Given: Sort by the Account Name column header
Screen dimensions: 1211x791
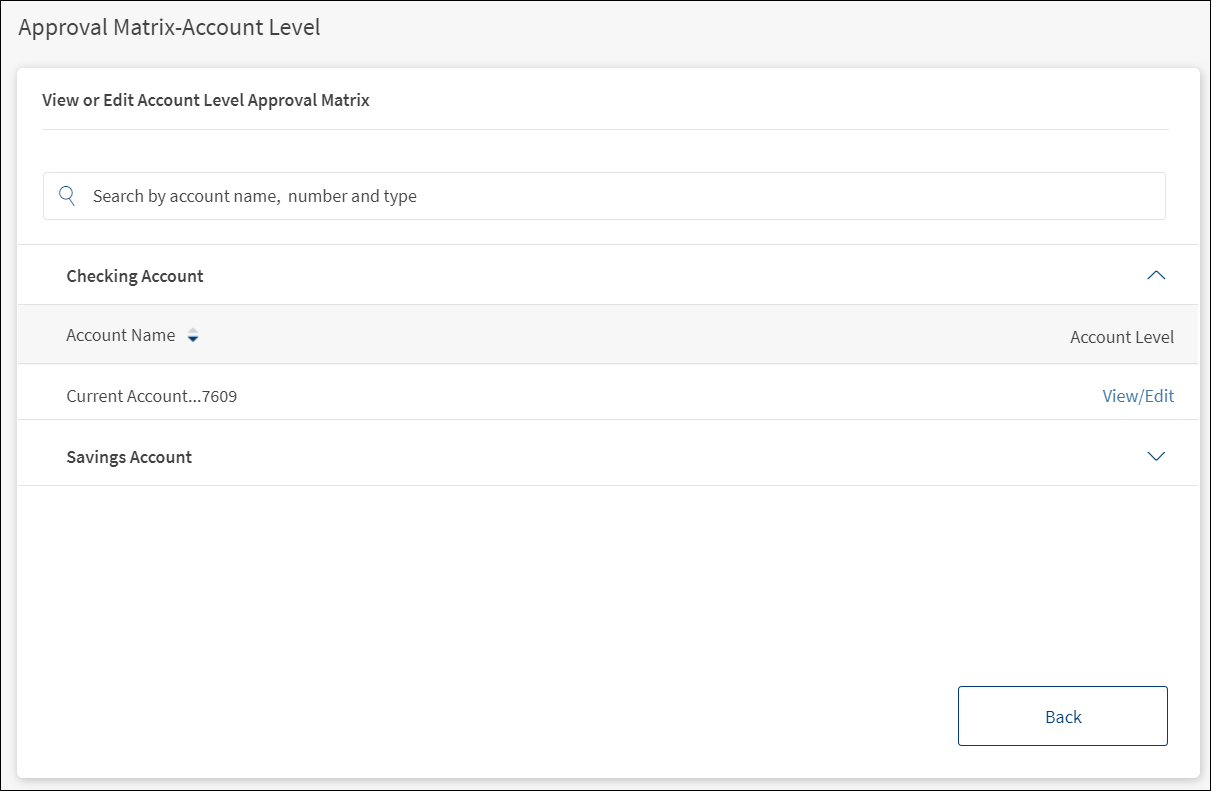Looking at the screenshot, I should pos(121,335).
